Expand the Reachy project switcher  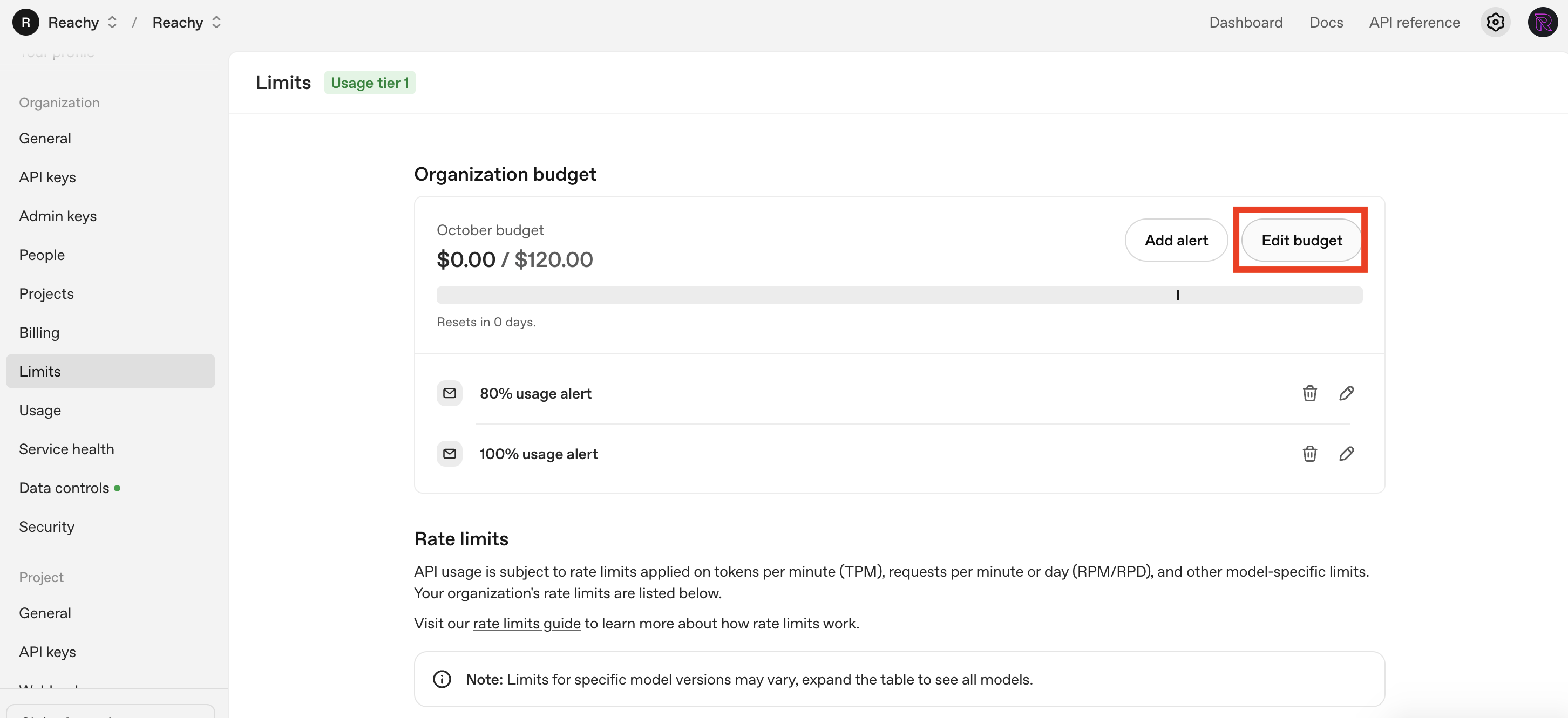tap(216, 23)
